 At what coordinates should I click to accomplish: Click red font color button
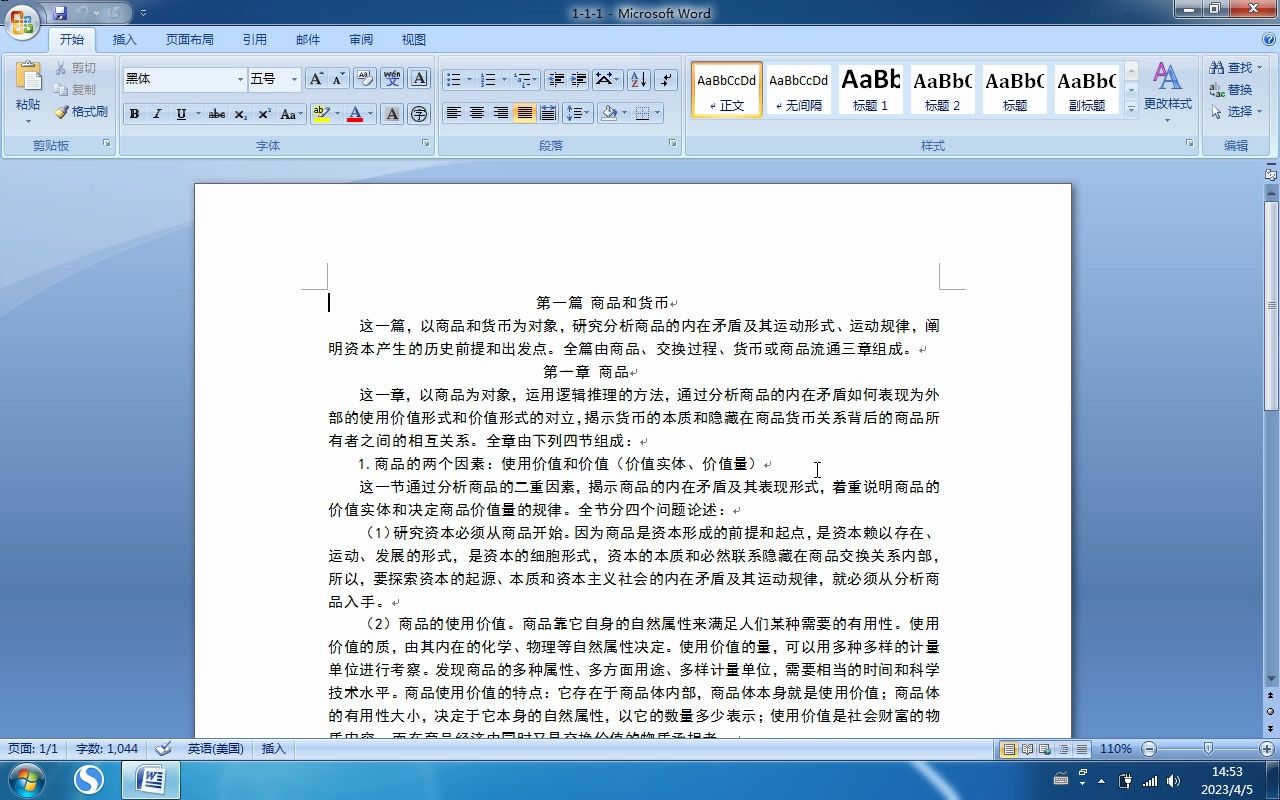click(355, 114)
